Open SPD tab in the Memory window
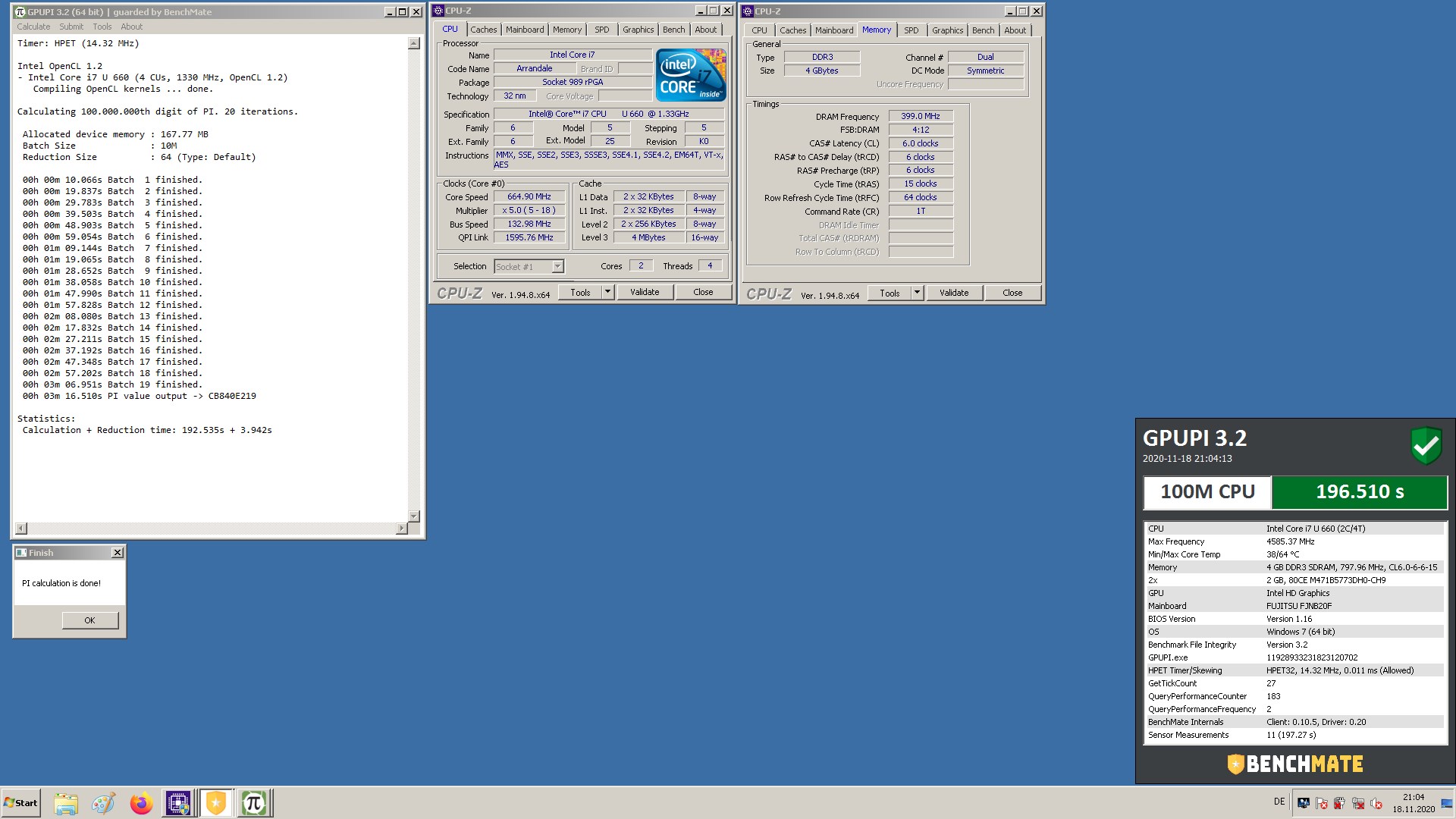This screenshot has width=1456, height=819. 911,30
